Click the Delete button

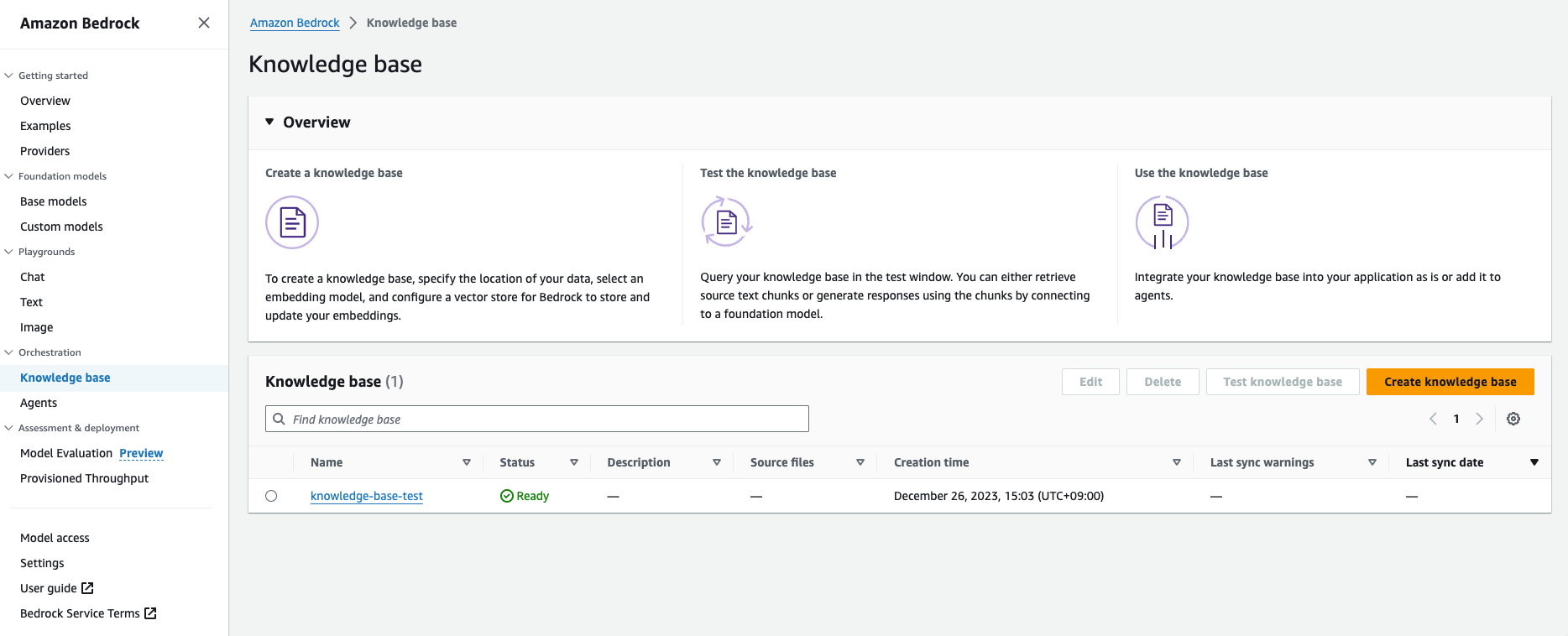tap(1163, 382)
